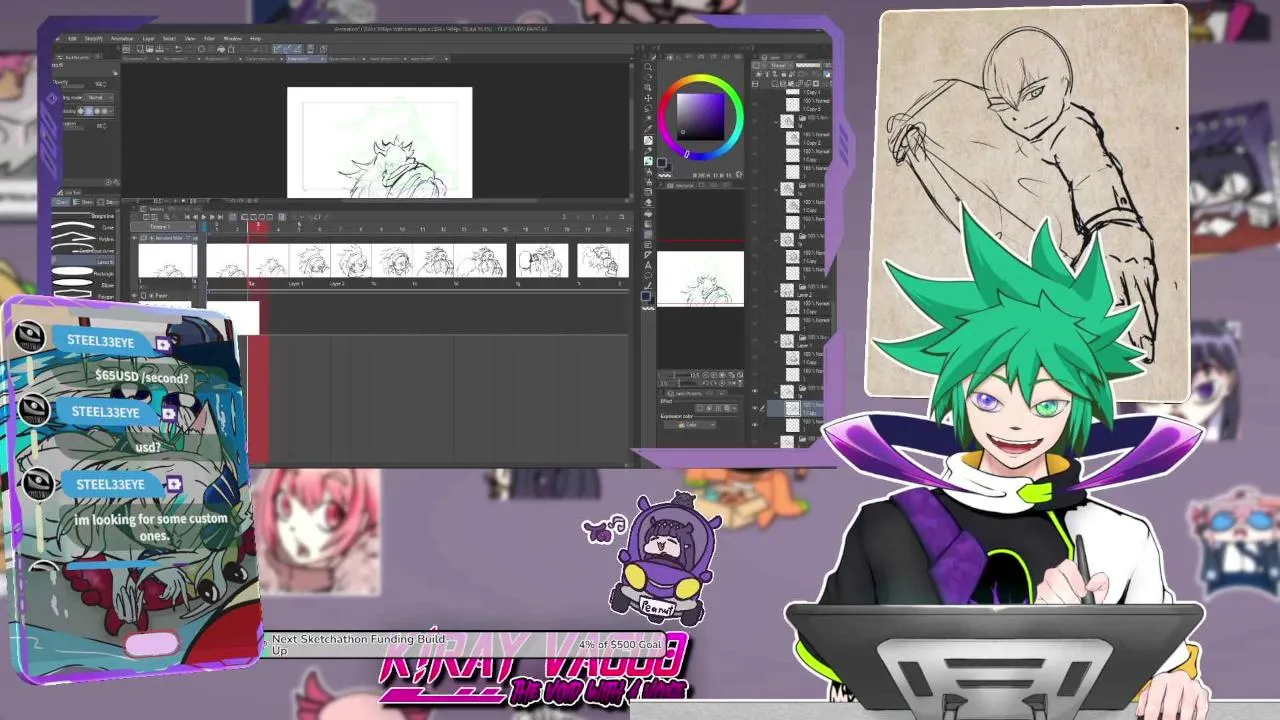Select the third anti-aliasing option
Image resolution: width=1280 pixels, height=720 pixels.
[97, 111]
